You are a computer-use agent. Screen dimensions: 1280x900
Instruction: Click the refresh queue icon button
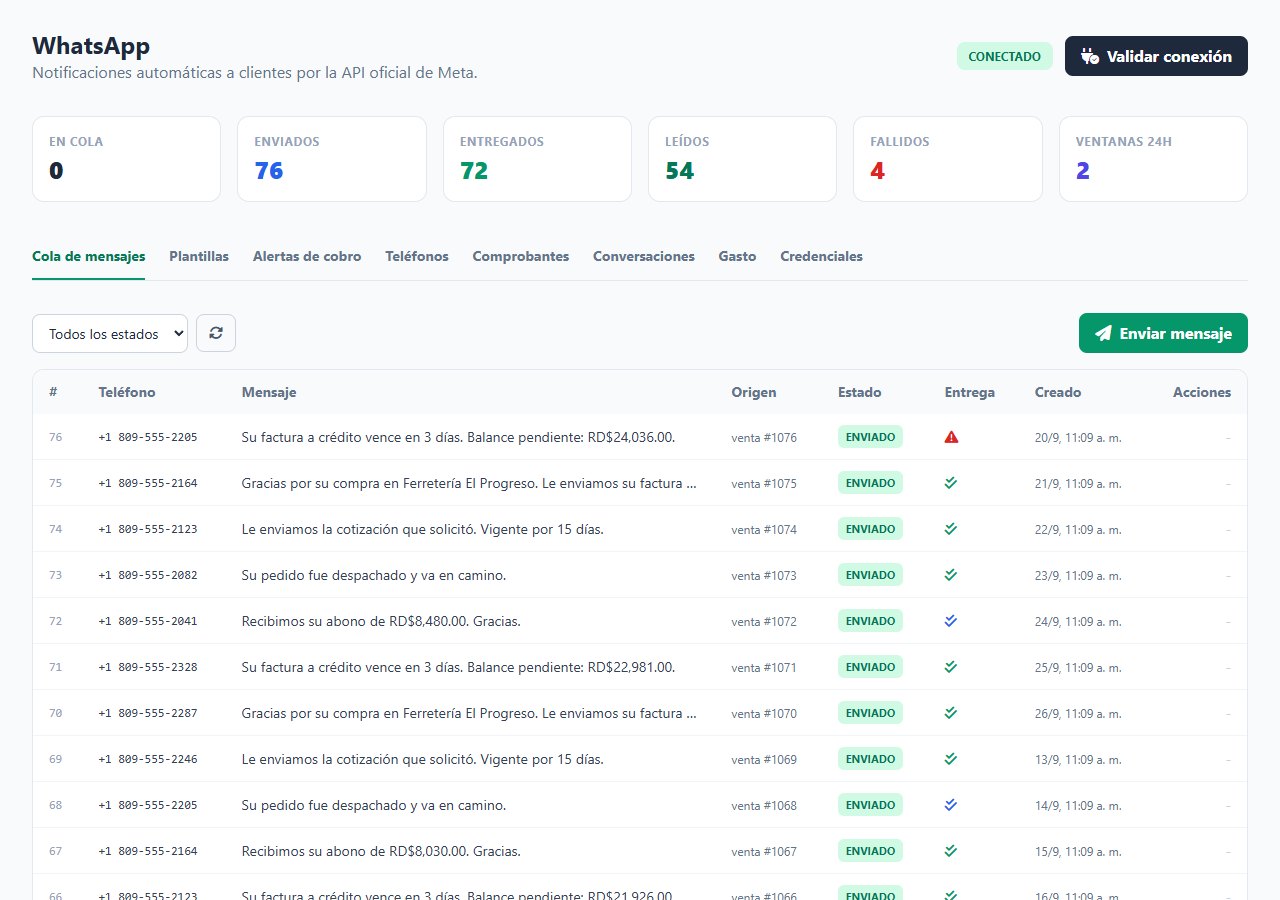[216, 333]
